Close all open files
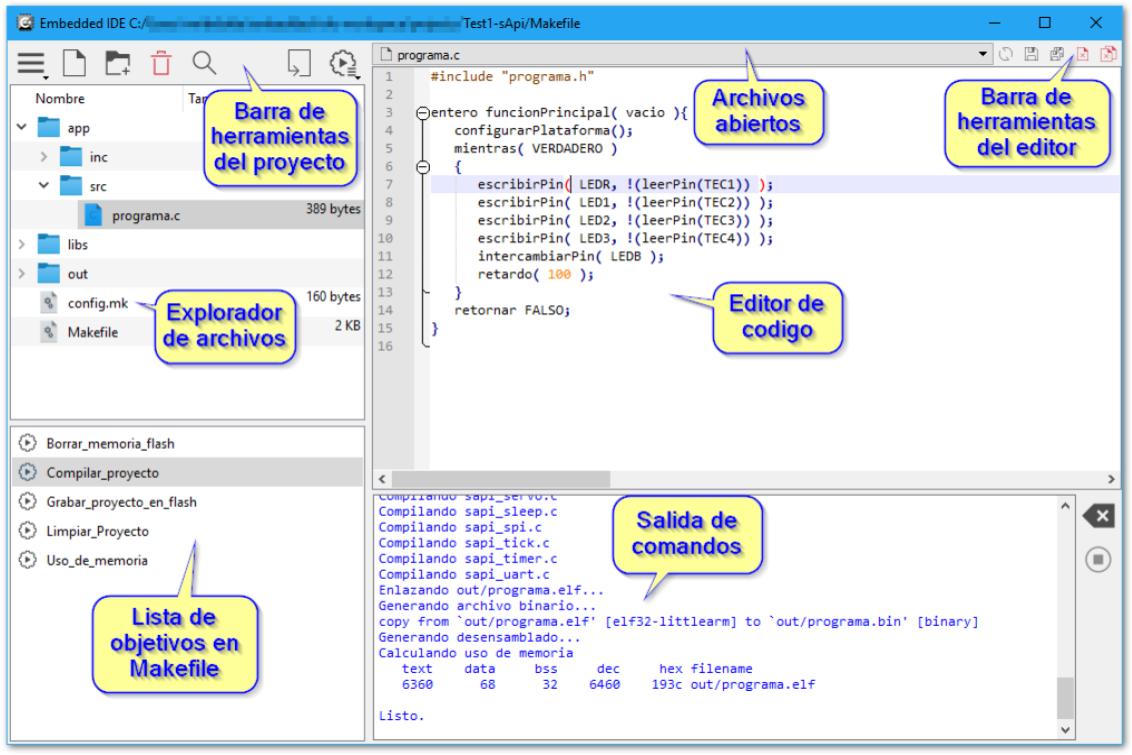 point(1108,54)
